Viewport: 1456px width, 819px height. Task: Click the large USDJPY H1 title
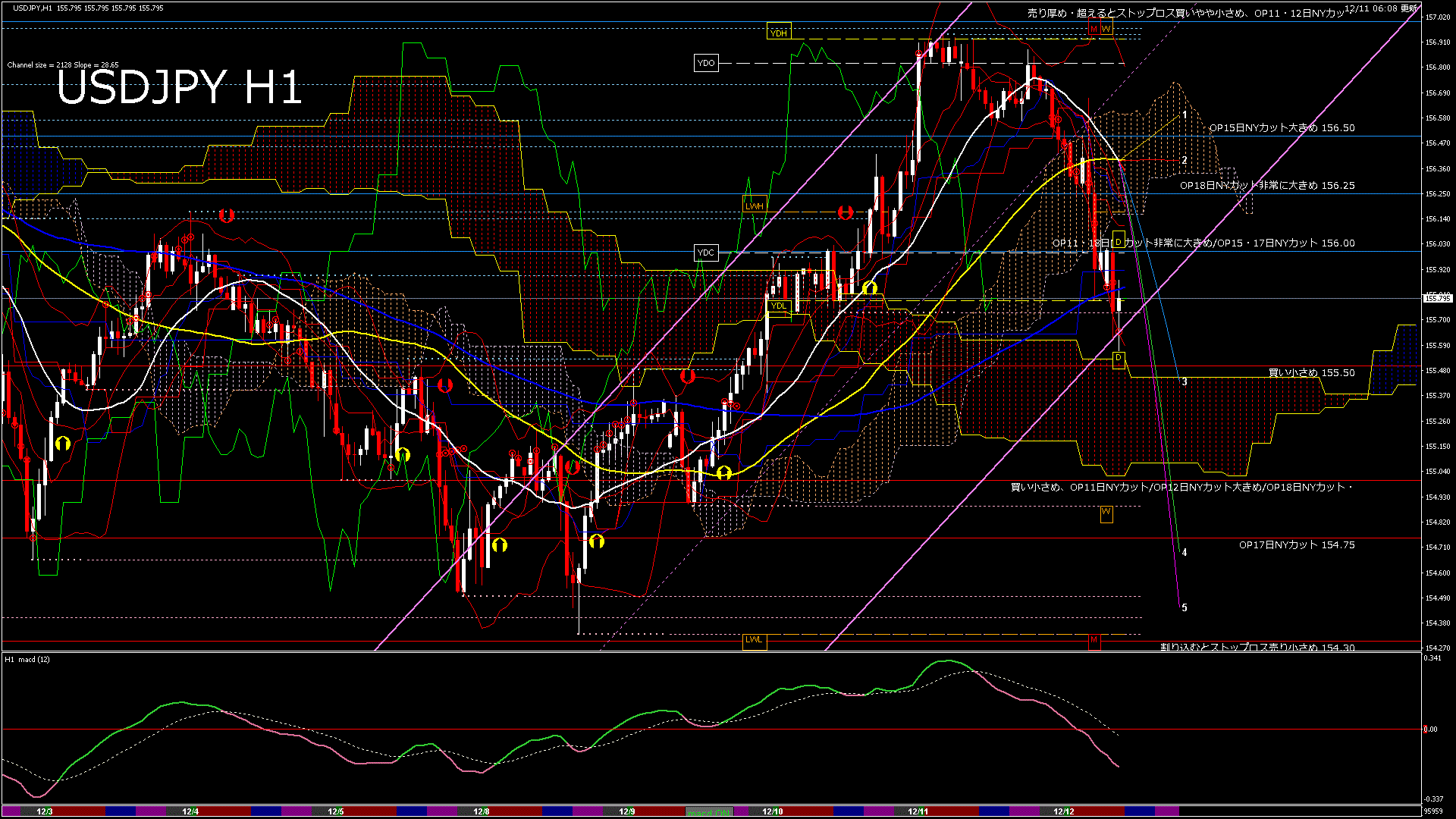click(179, 87)
